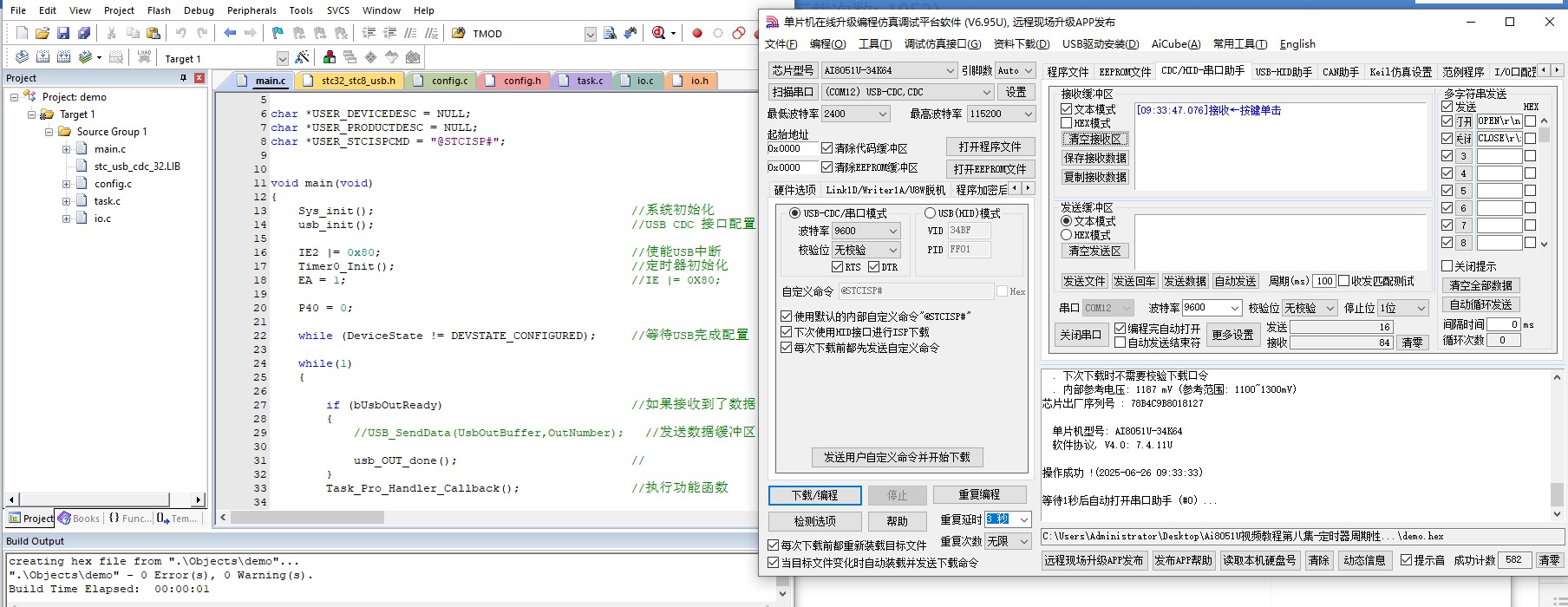1568x607 pixels.
Task: Toggle the 提示音 sound checkbox
Action: point(1407,560)
